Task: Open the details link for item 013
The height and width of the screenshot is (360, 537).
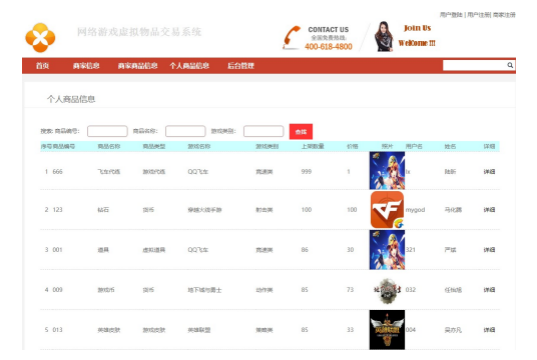Action: tap(489, 330)
